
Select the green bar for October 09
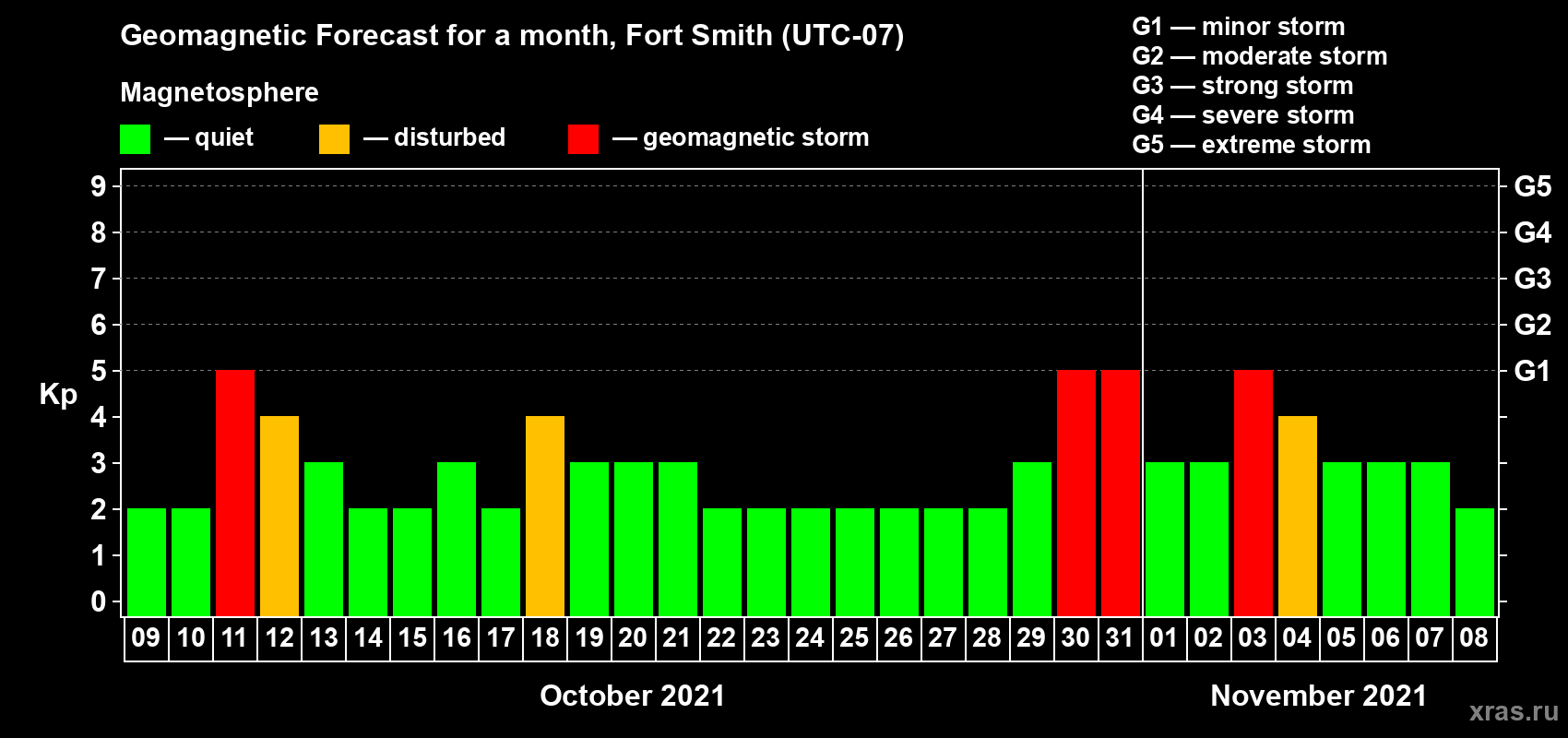pos(147,563)
